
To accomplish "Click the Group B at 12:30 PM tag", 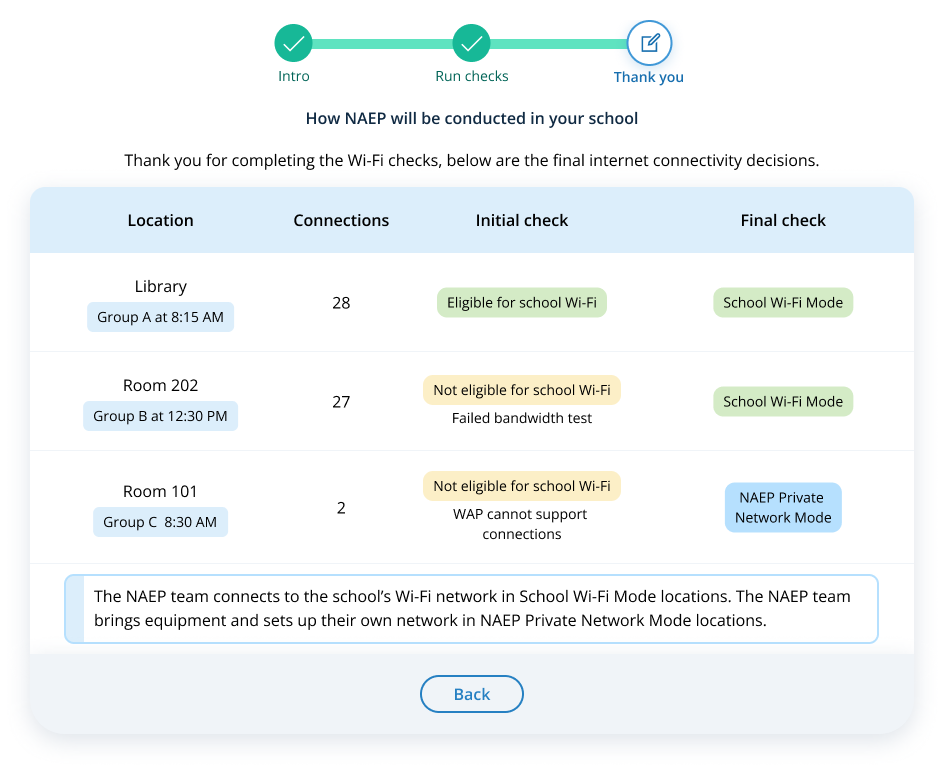I will [x=161, y=416].
